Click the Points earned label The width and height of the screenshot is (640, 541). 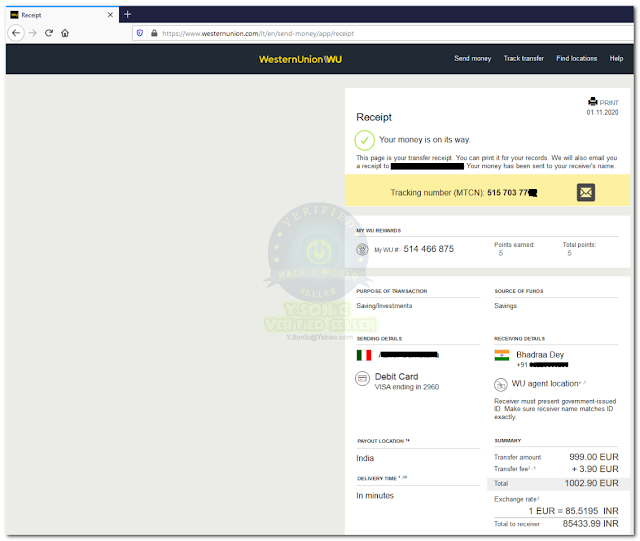point(514,245)
